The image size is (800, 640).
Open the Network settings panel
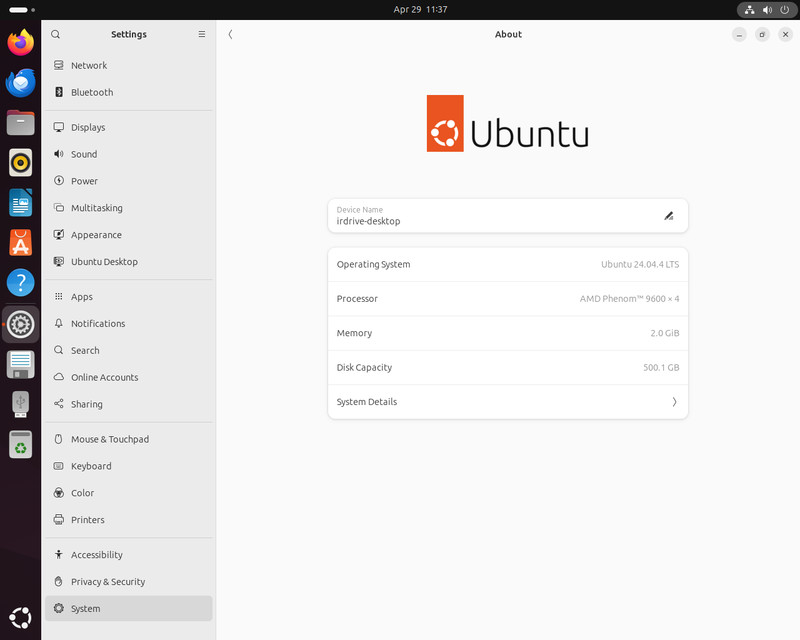pos(129,65)
